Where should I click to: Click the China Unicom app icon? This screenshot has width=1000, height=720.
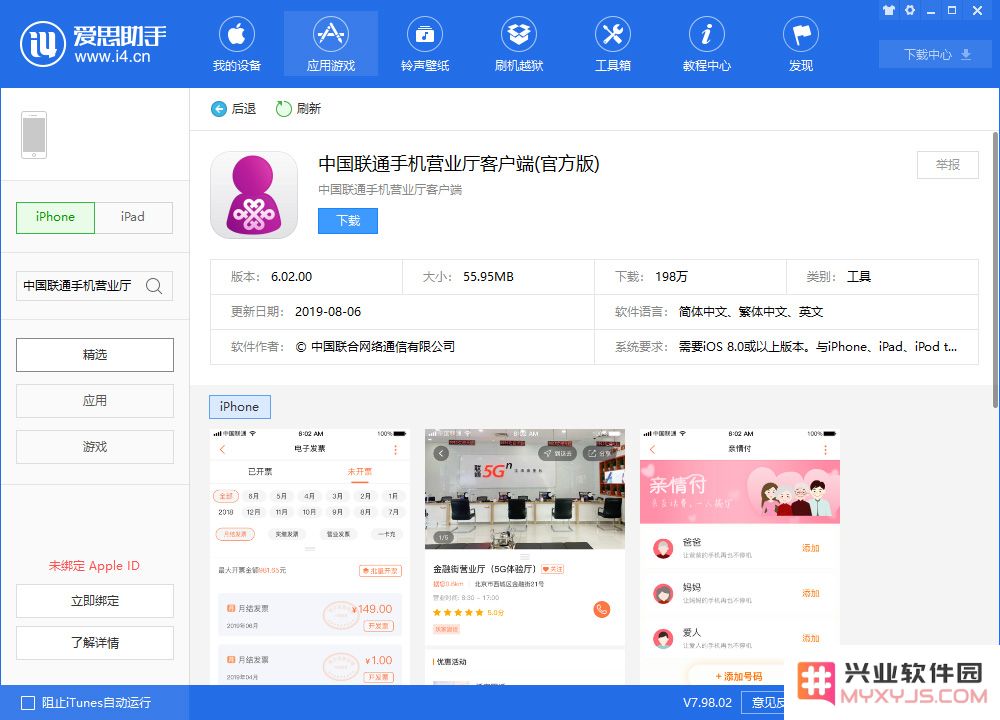(254, 195)
